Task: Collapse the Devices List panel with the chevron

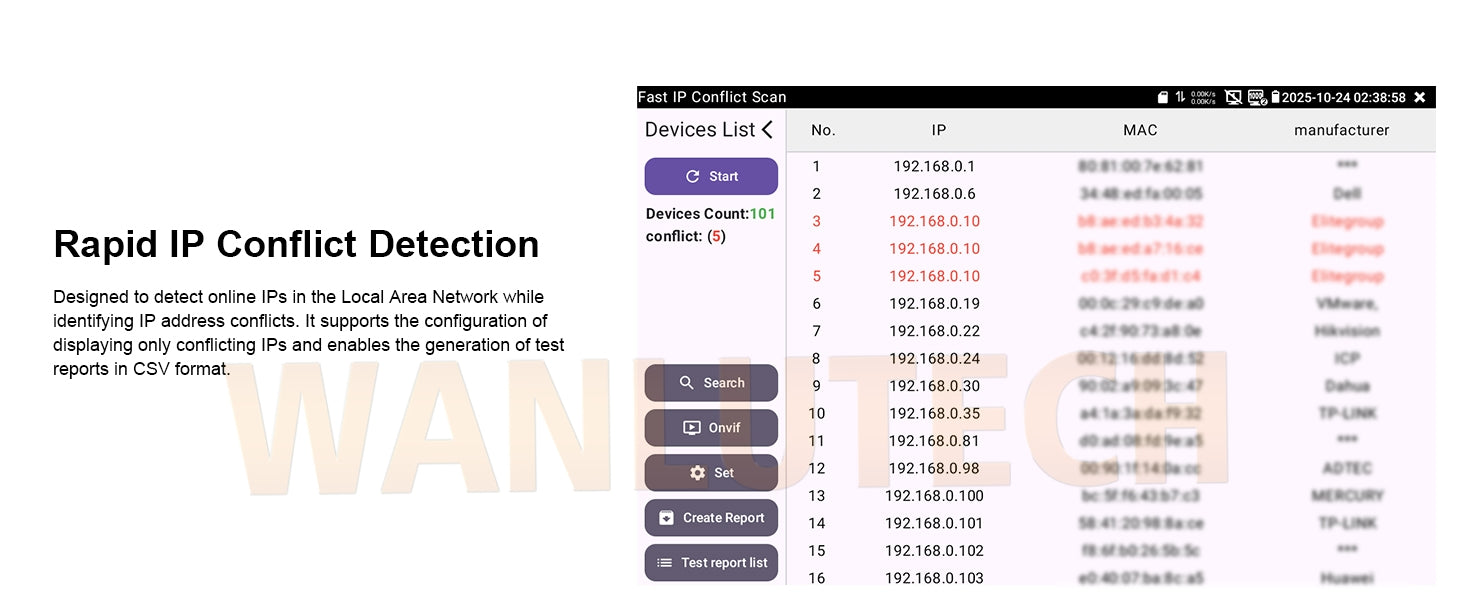Action: click(767, 129)
